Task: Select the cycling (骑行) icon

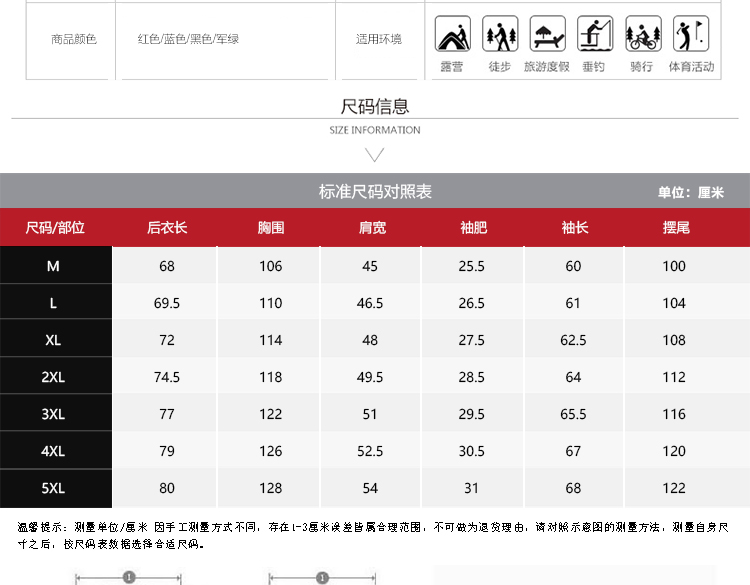Action: coord(643,34)
